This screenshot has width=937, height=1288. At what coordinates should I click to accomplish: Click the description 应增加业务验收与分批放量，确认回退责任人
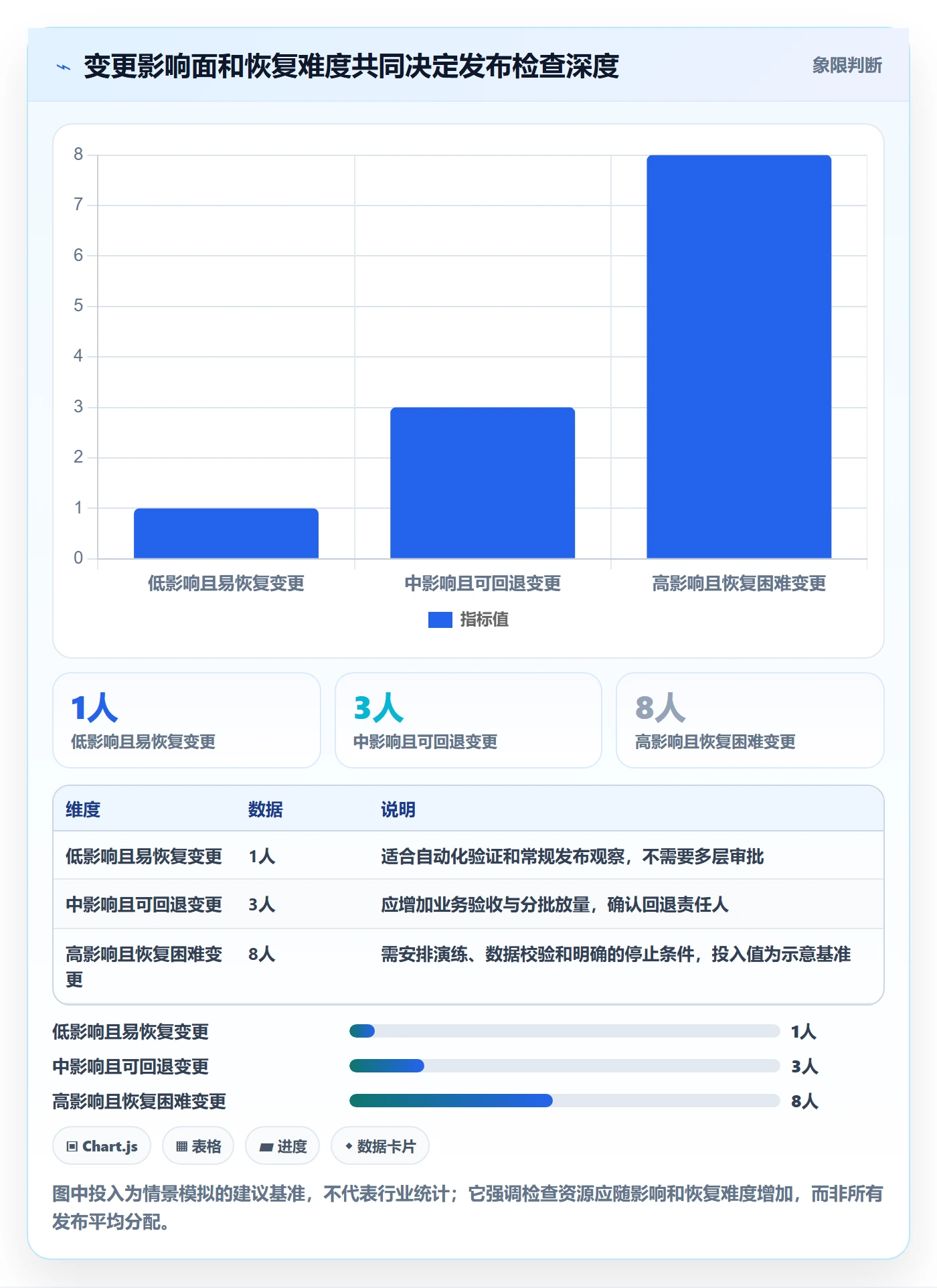[555, 904]
